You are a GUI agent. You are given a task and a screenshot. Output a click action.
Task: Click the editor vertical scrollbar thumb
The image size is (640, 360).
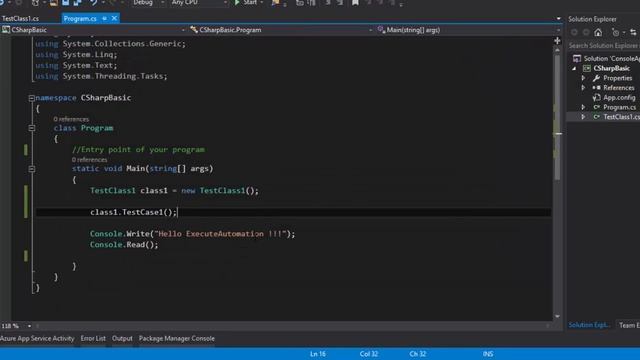pos(557,117)
